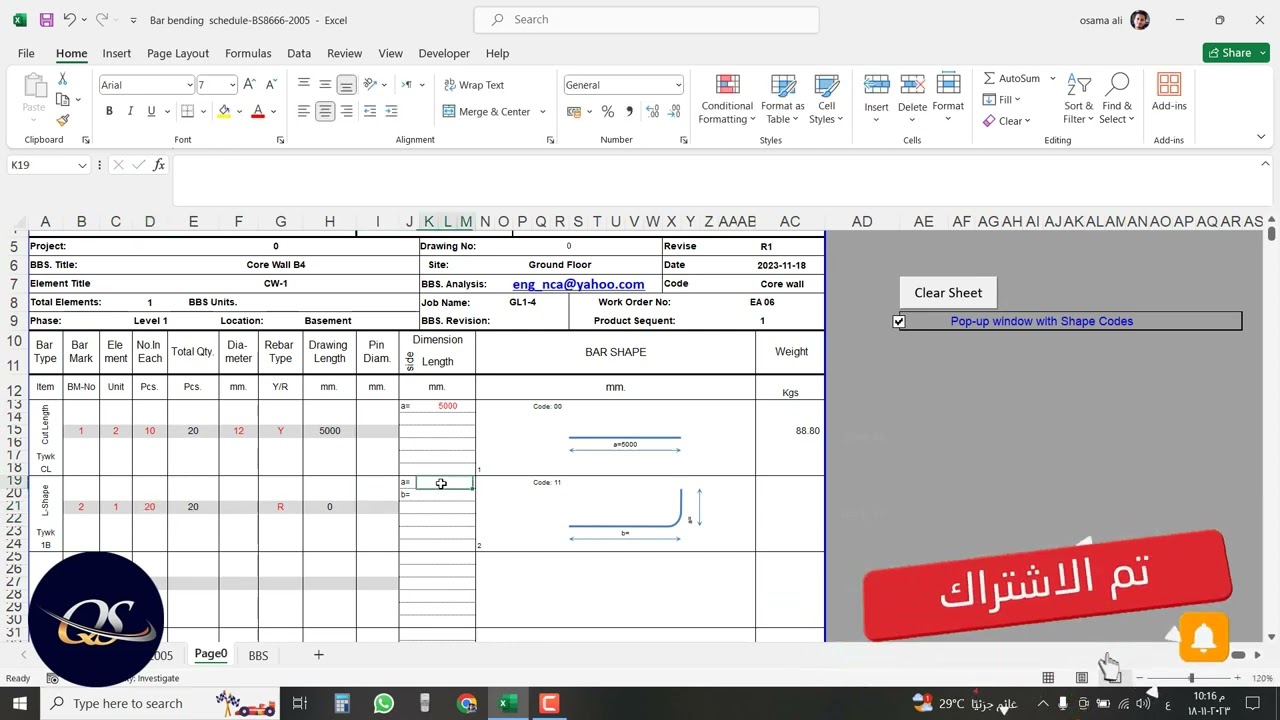The height and width of the screenshot is (720, 1280).
Task: Open the eng_nca@yahoo.com email link
Action: point(578,284)
